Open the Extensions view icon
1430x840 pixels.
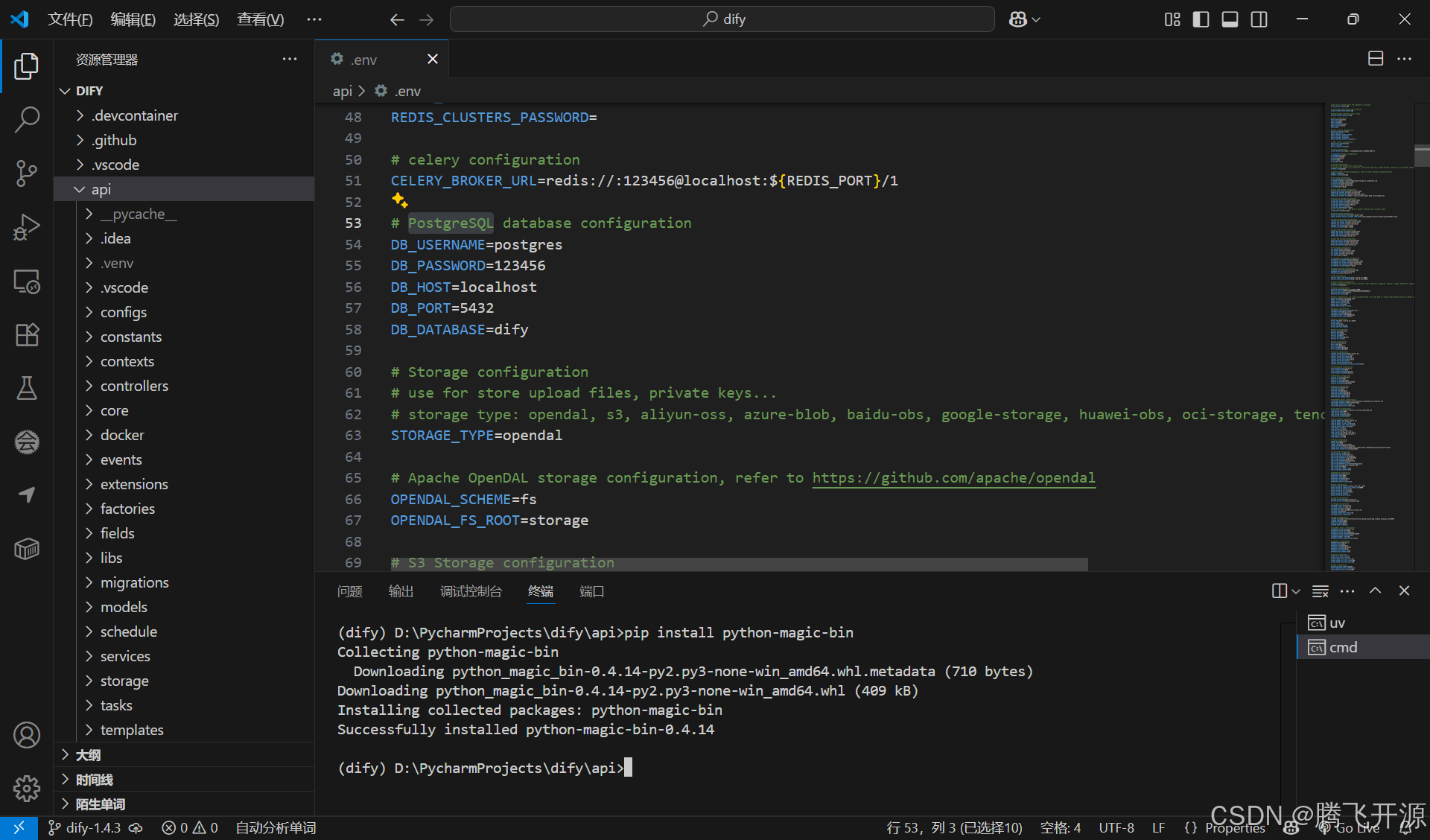tap(27, 335)
